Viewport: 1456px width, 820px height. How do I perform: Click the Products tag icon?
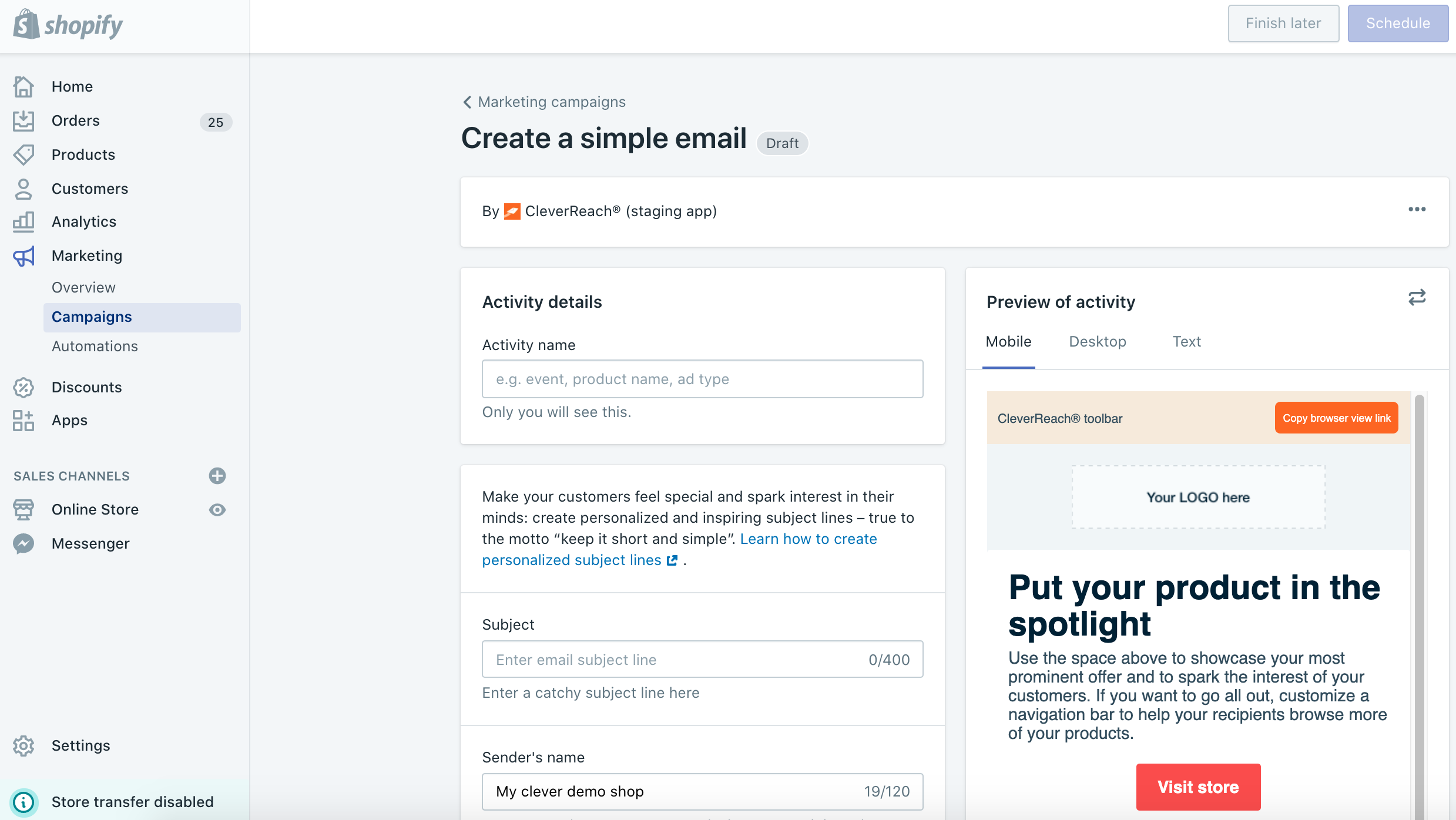(24, 155)
